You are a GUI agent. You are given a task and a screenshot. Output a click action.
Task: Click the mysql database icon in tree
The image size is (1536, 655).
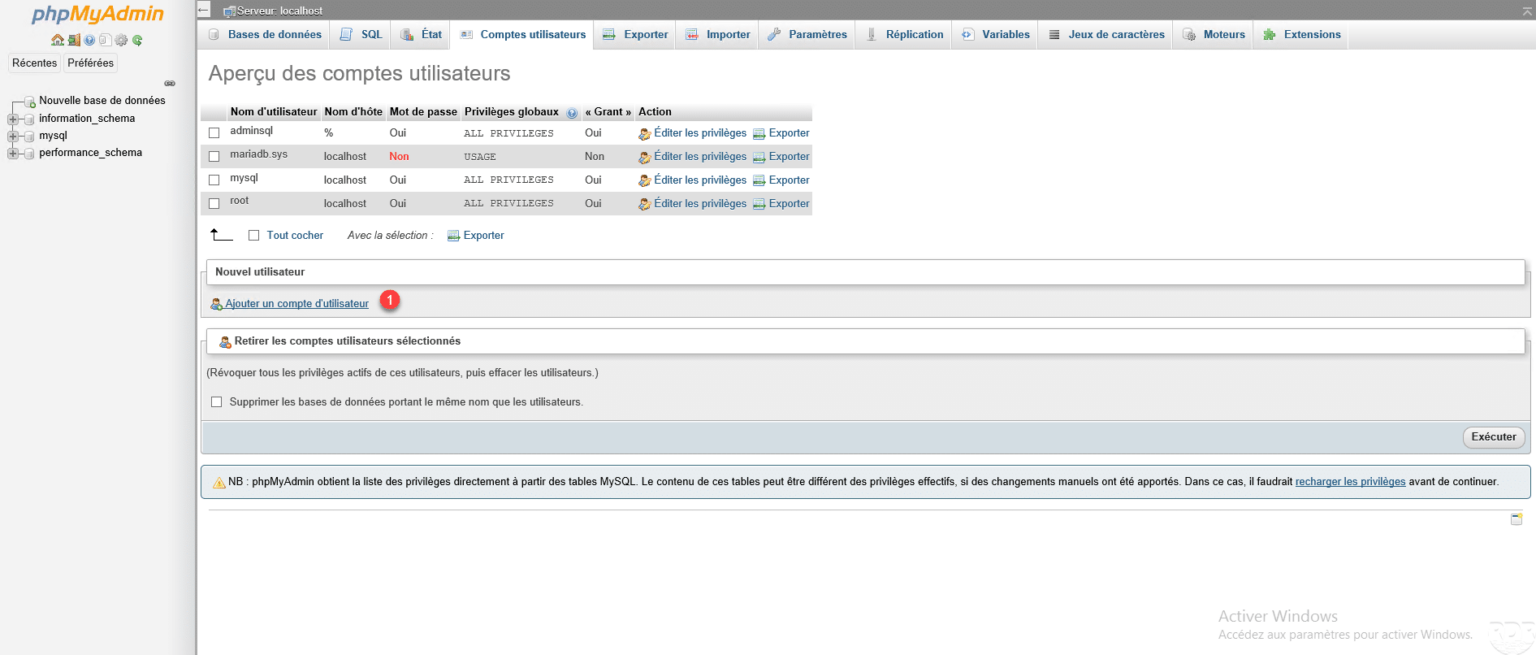(x=29, y=136)
